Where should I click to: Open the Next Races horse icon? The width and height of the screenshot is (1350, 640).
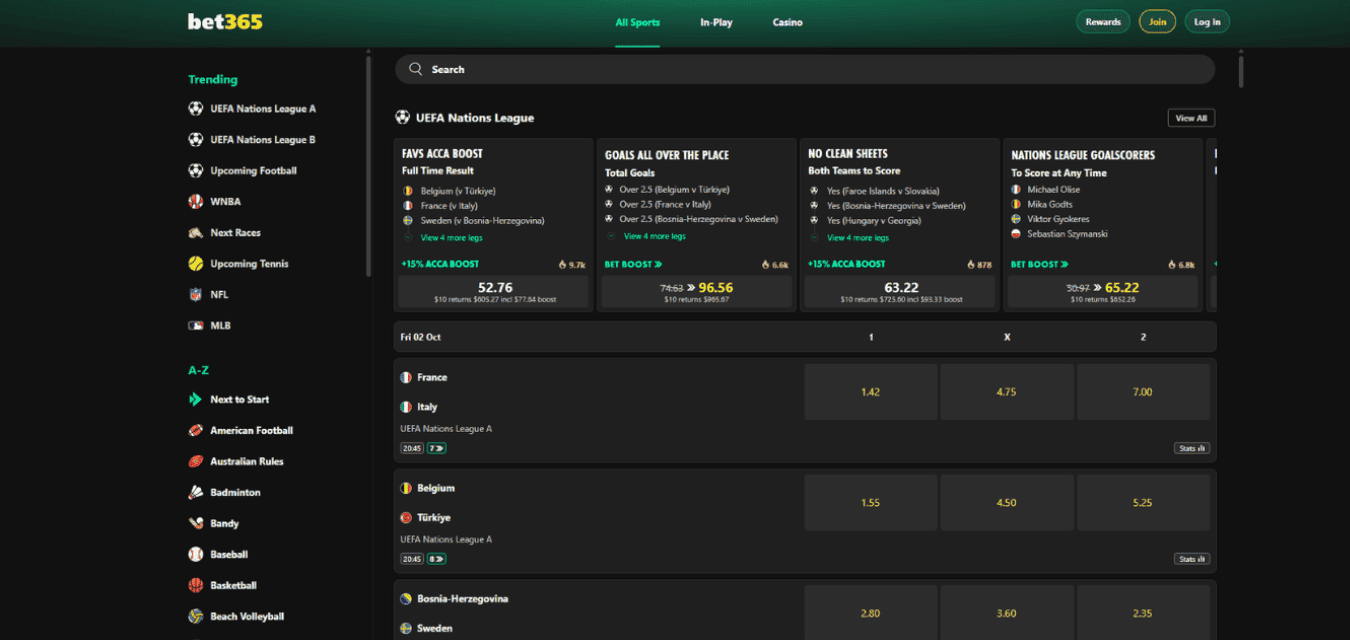(196, 233)
